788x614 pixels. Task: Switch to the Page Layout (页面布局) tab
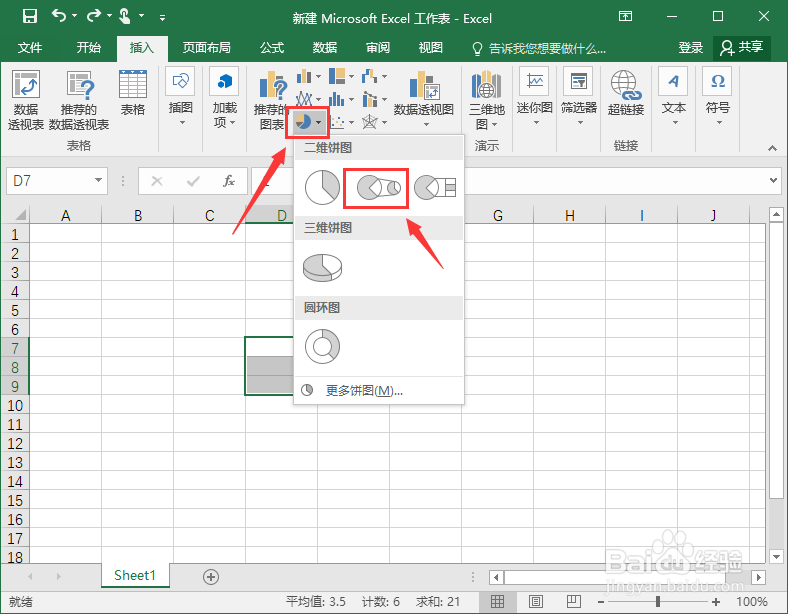click(x=206, y=48)
